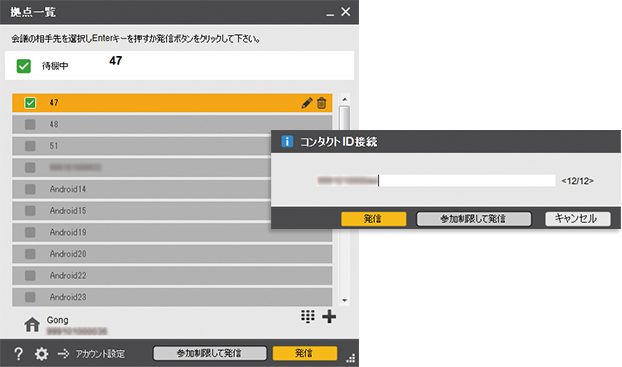This screenshot has height=367, width=622.
Task: Cancel the コンタクトID接続 dialog
Action: [x=578, y=219]
